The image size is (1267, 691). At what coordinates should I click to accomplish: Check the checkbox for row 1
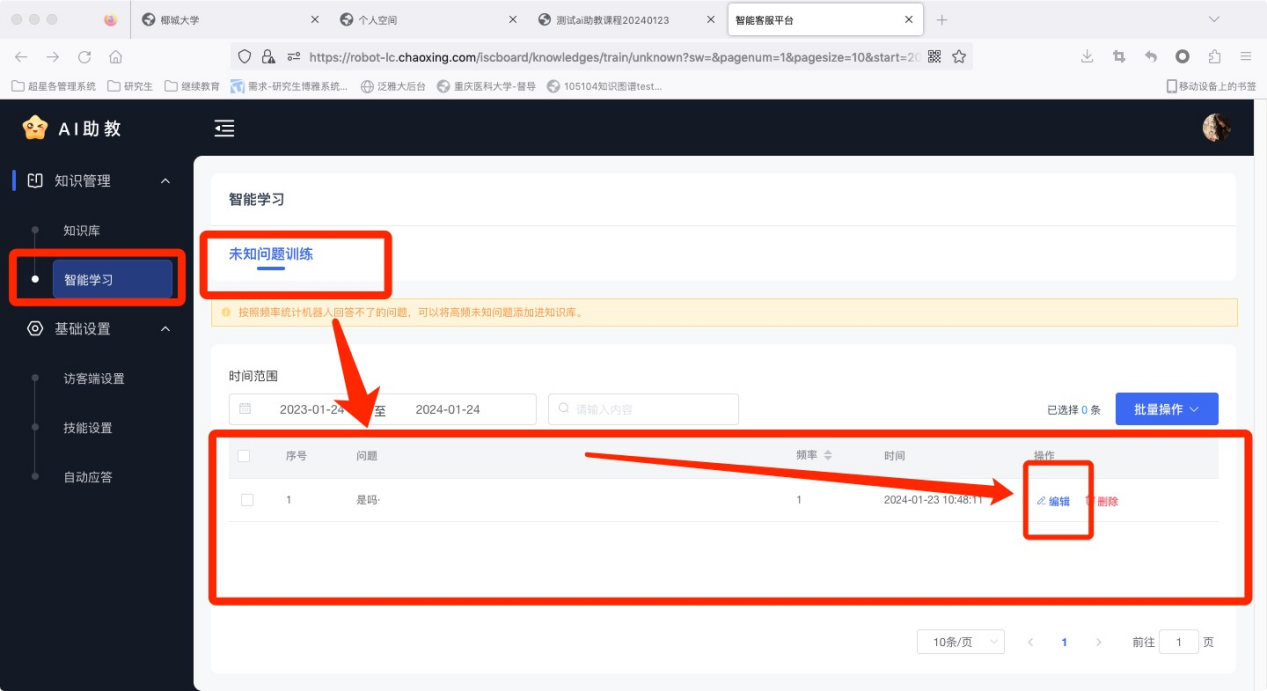pos(247,500)
